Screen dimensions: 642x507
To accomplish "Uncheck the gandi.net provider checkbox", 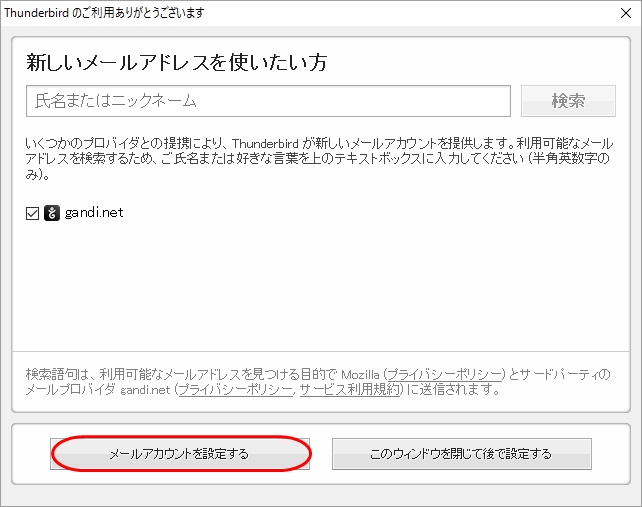I will click(33, 213).
